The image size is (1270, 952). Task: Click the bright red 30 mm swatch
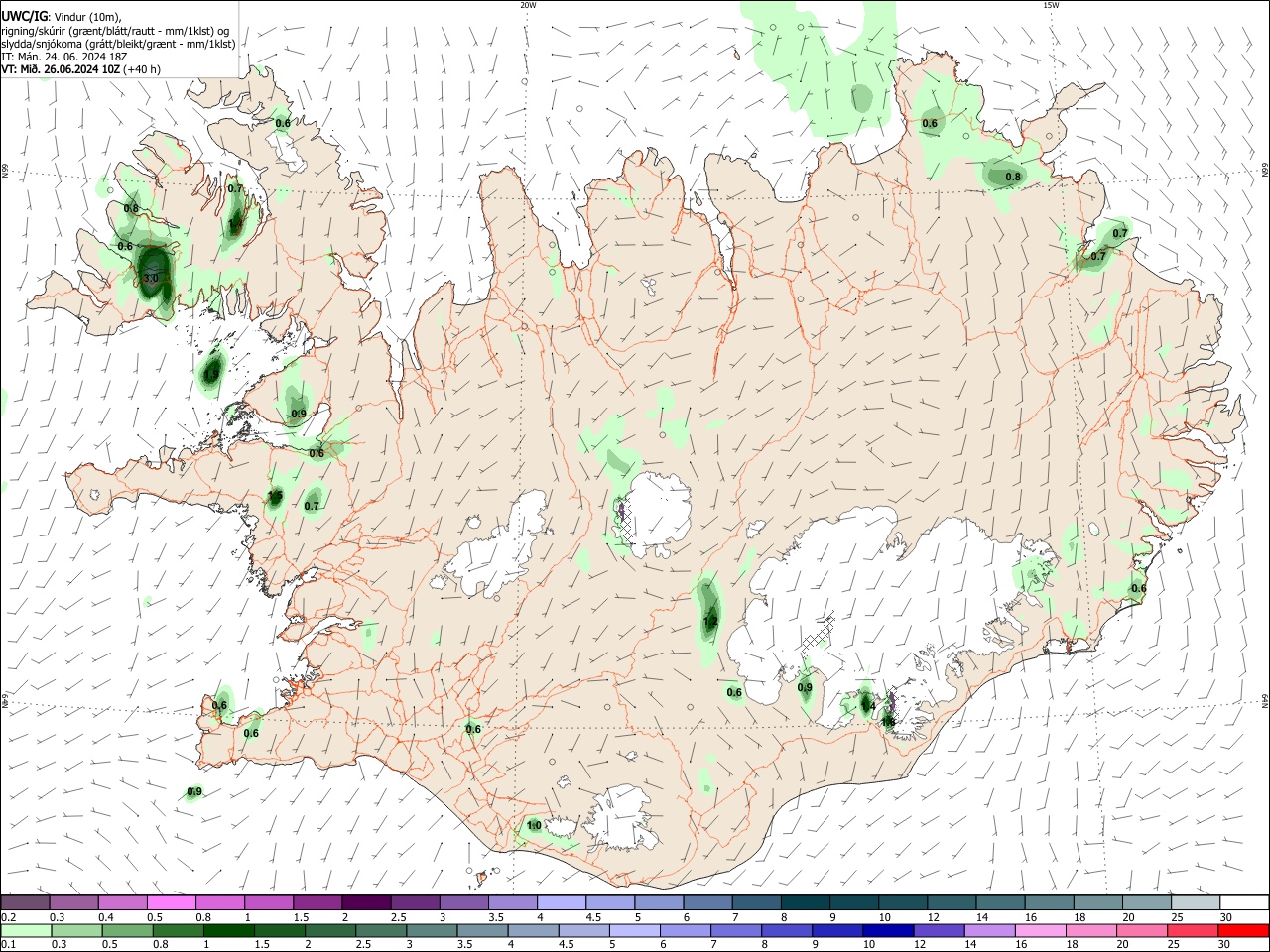click(1243, 930)
